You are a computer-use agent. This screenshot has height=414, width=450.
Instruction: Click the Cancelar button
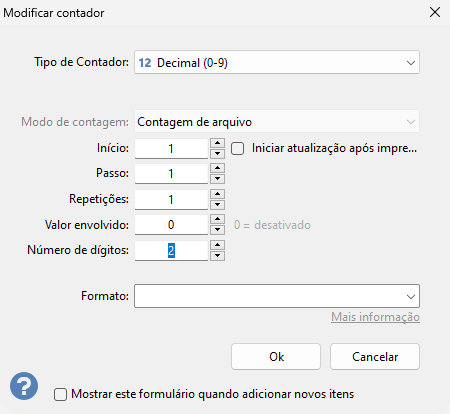(x=375, y=357)
